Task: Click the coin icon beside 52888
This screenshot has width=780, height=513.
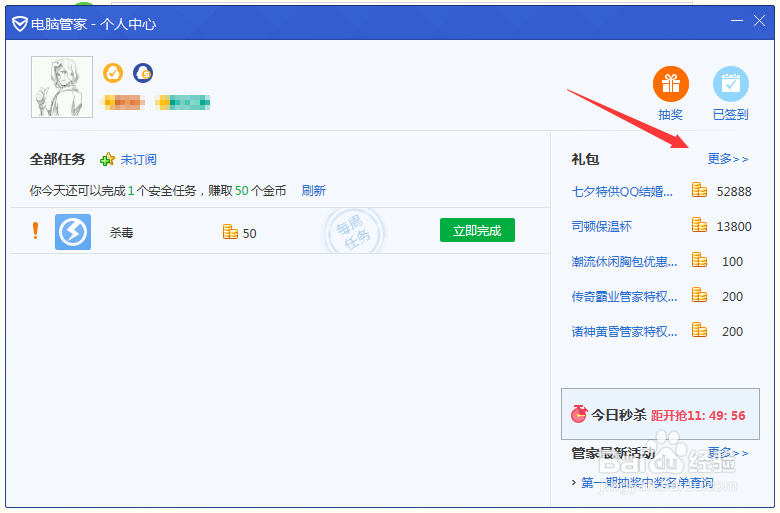Action: (699, 190)
